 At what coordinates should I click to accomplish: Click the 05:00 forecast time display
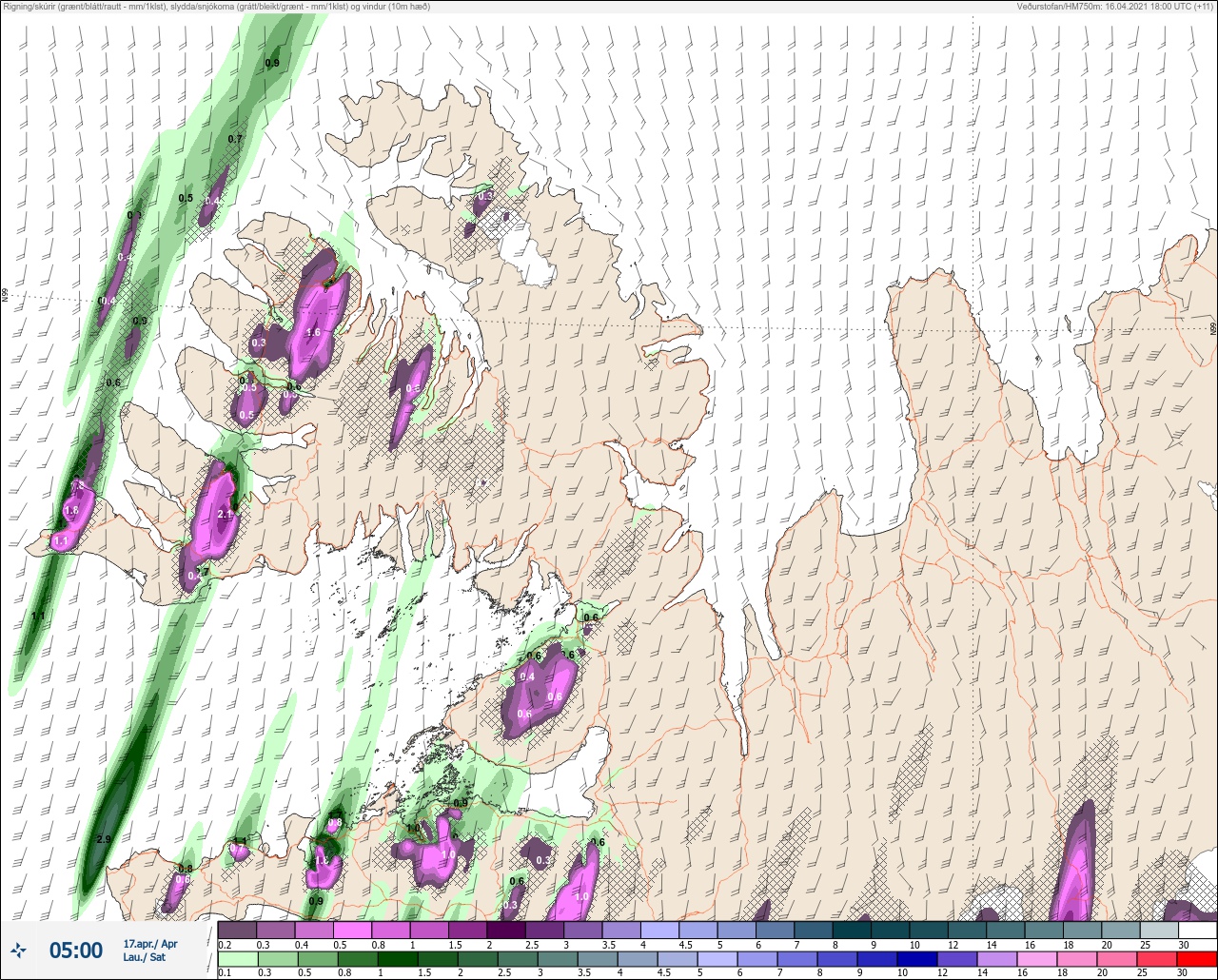click(x=76, y=951)
